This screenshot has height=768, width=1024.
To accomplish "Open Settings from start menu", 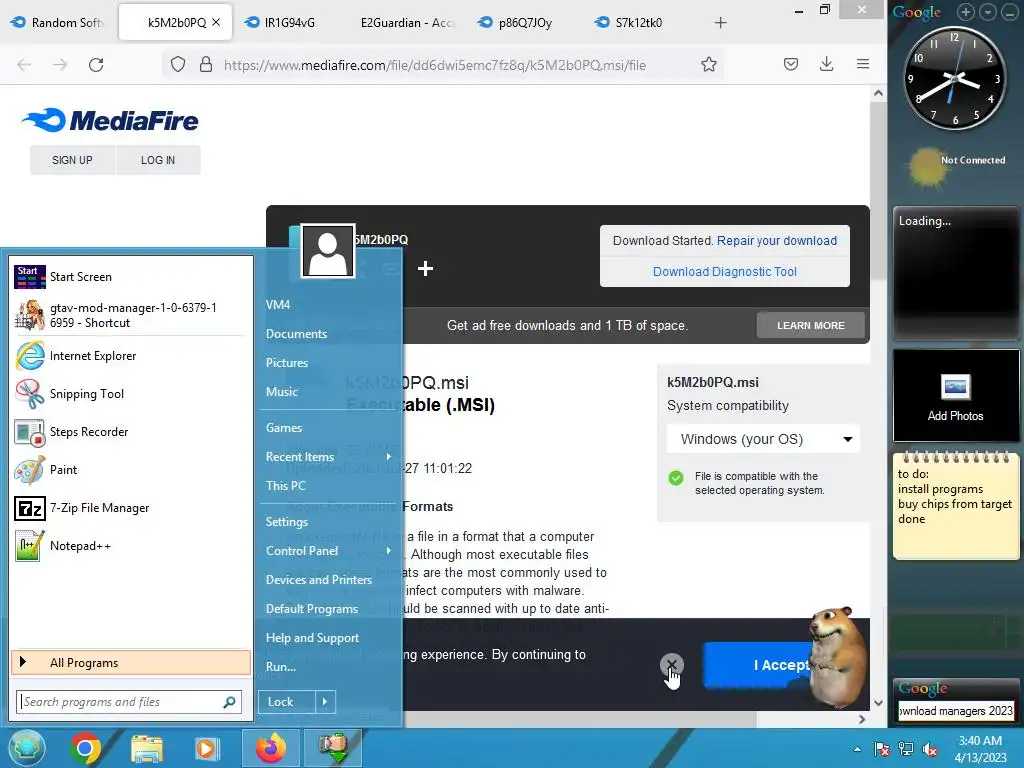I will coord(287,522).
